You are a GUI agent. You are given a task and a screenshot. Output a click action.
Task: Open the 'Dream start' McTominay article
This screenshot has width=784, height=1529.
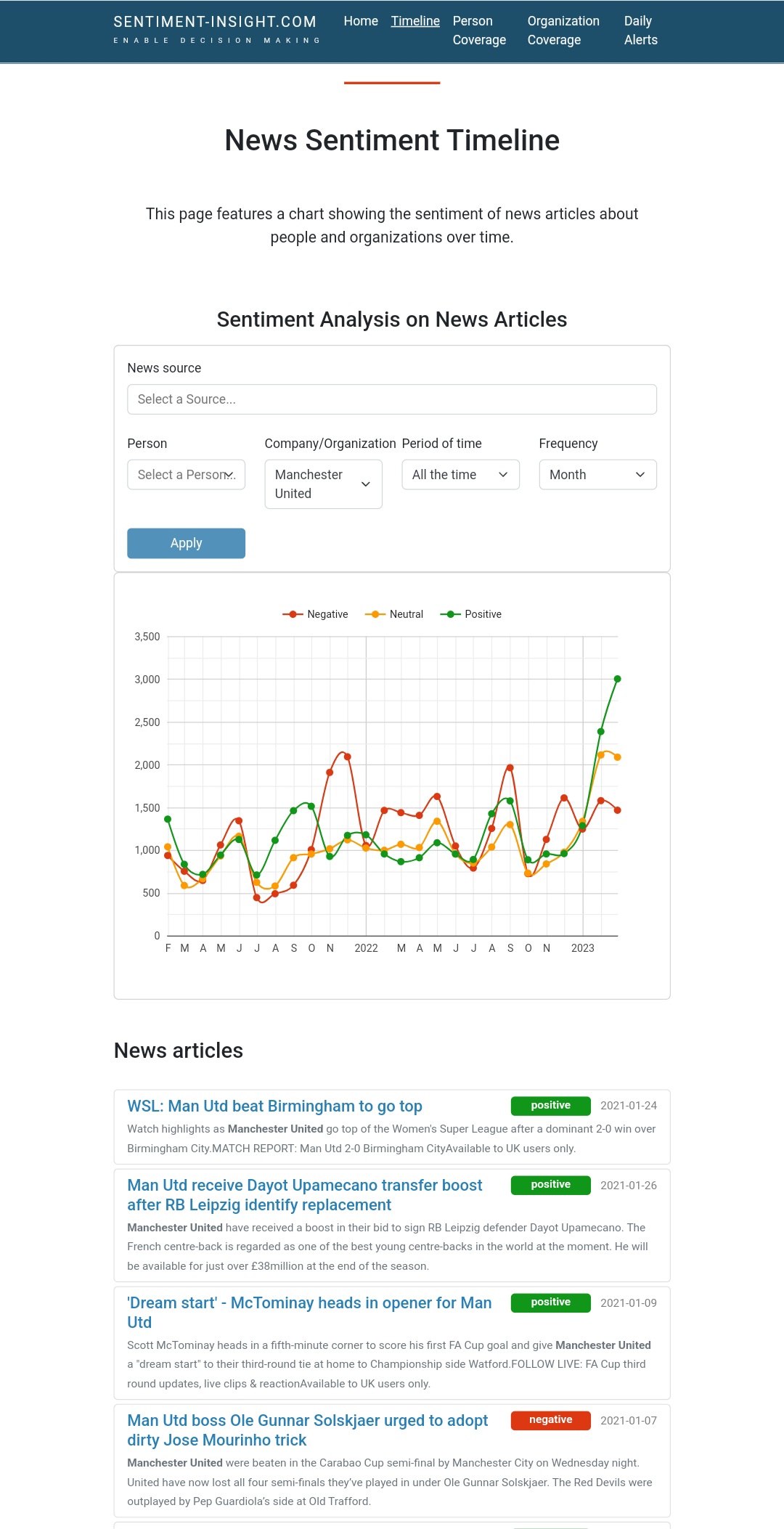tap(310, 1313)
